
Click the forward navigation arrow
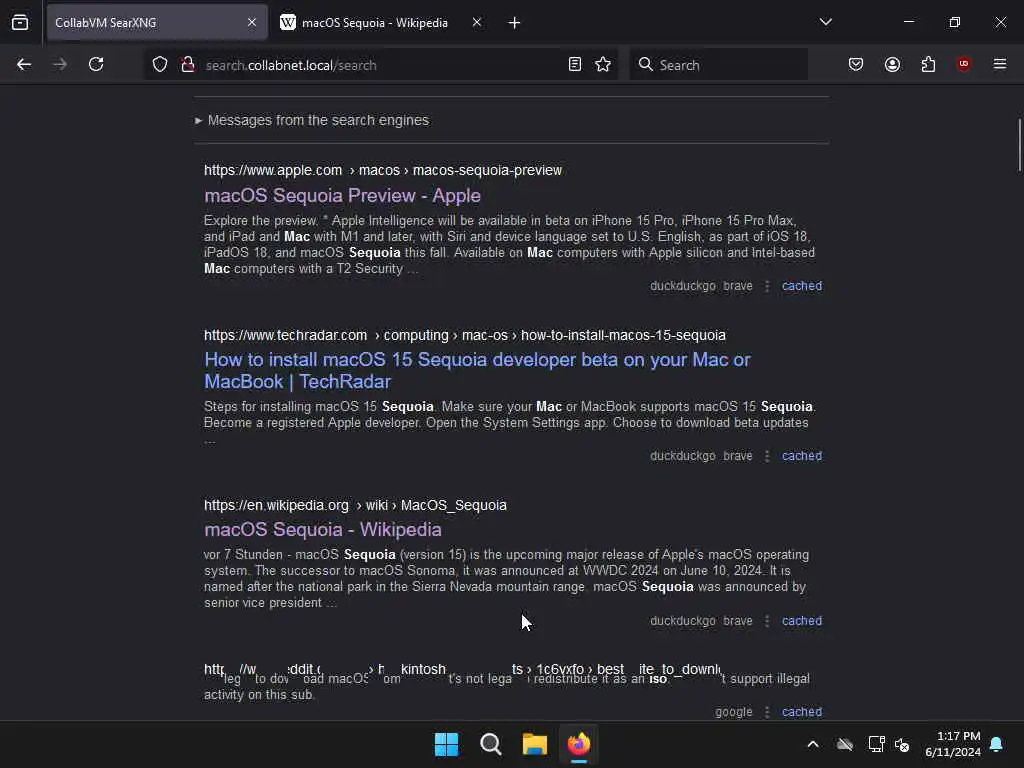pos(59,64)
